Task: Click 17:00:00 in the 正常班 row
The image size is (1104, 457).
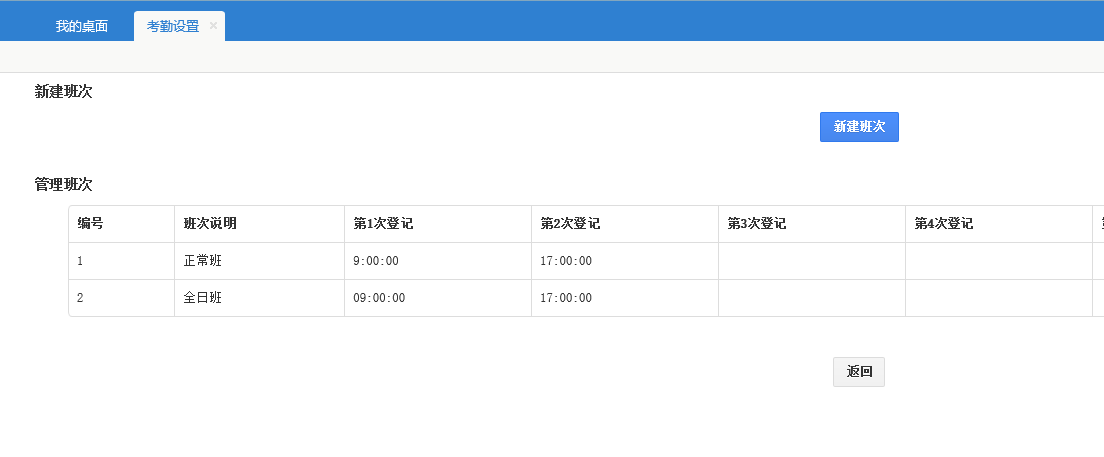Action: [566, 261]
